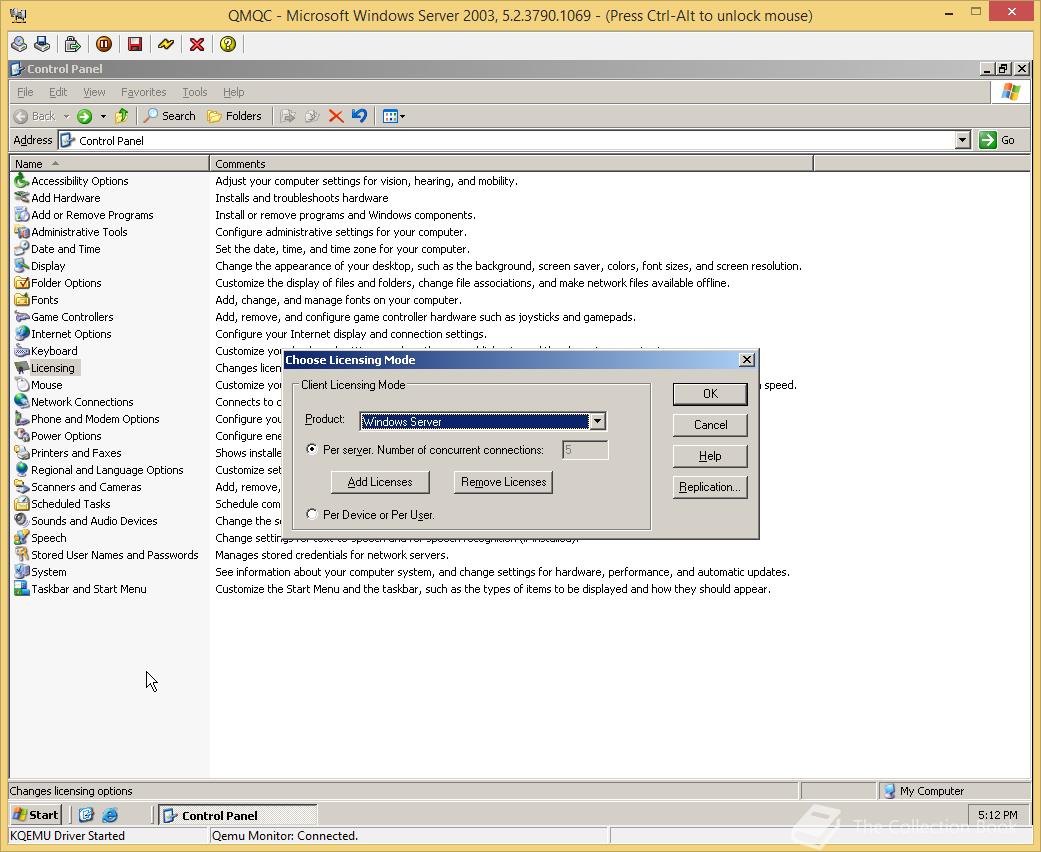Select Sounds and Audio Devices item

click(x=86, y=521)
